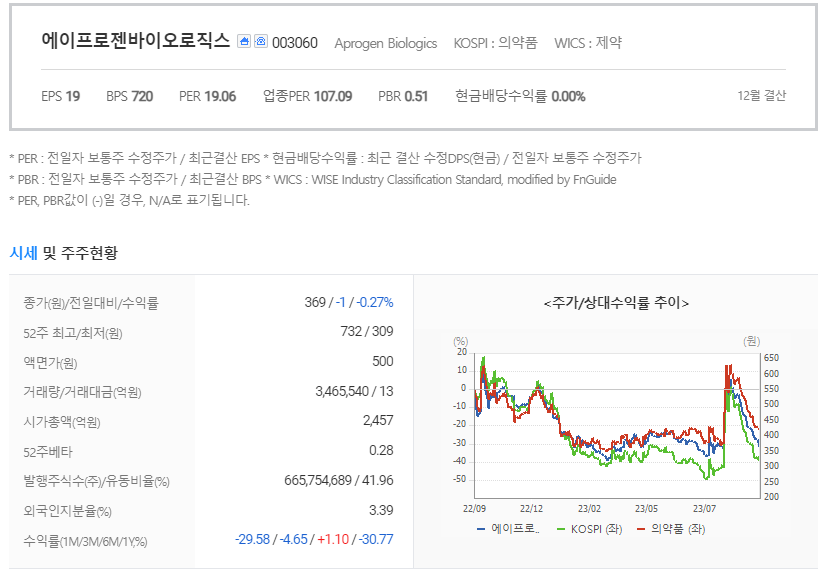
Task: Select the 액면가(원) label
Action: tap(50, 363)
